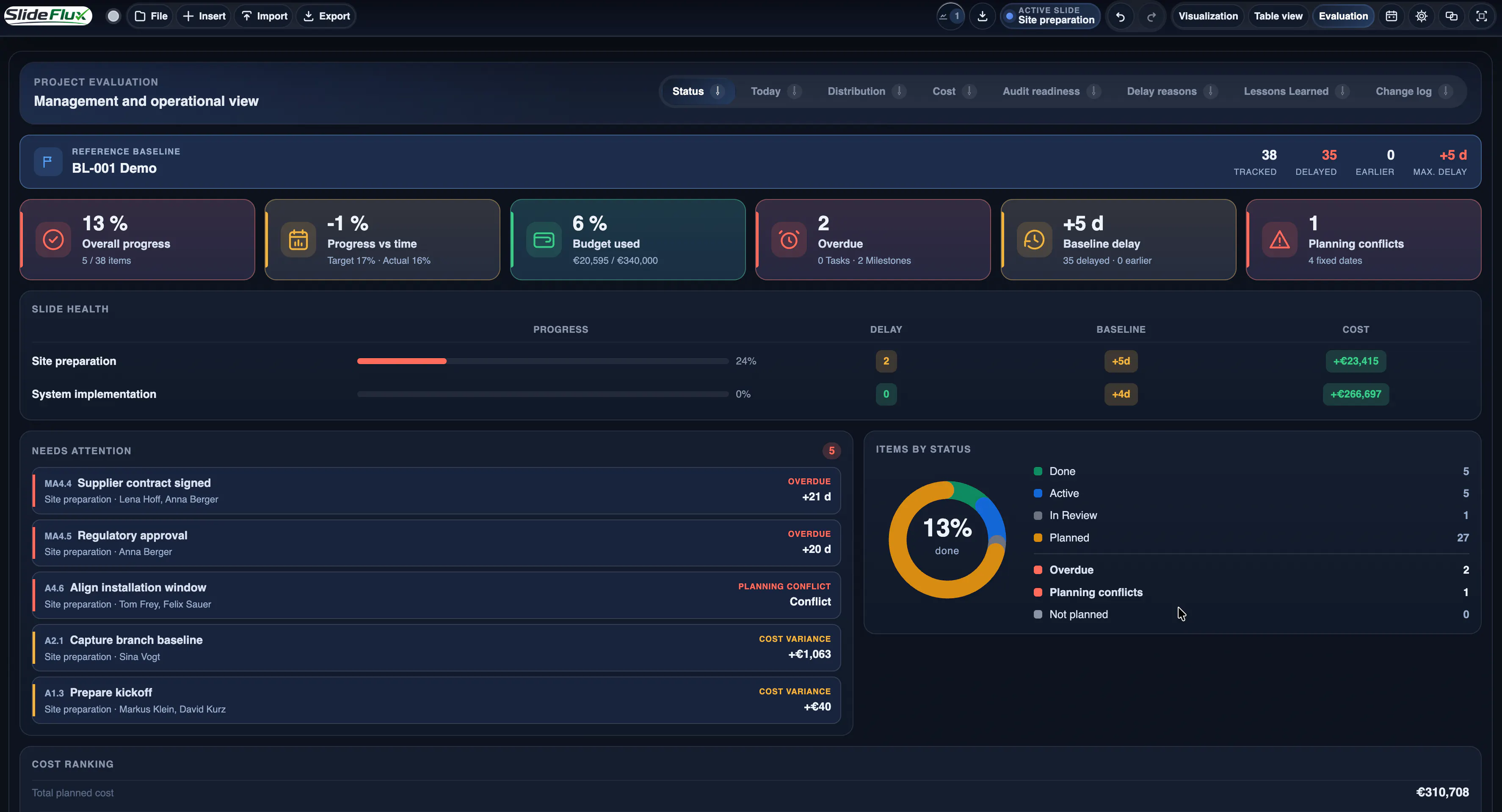Enter fullscreen mode via the frame icon

pos(1482,17)
